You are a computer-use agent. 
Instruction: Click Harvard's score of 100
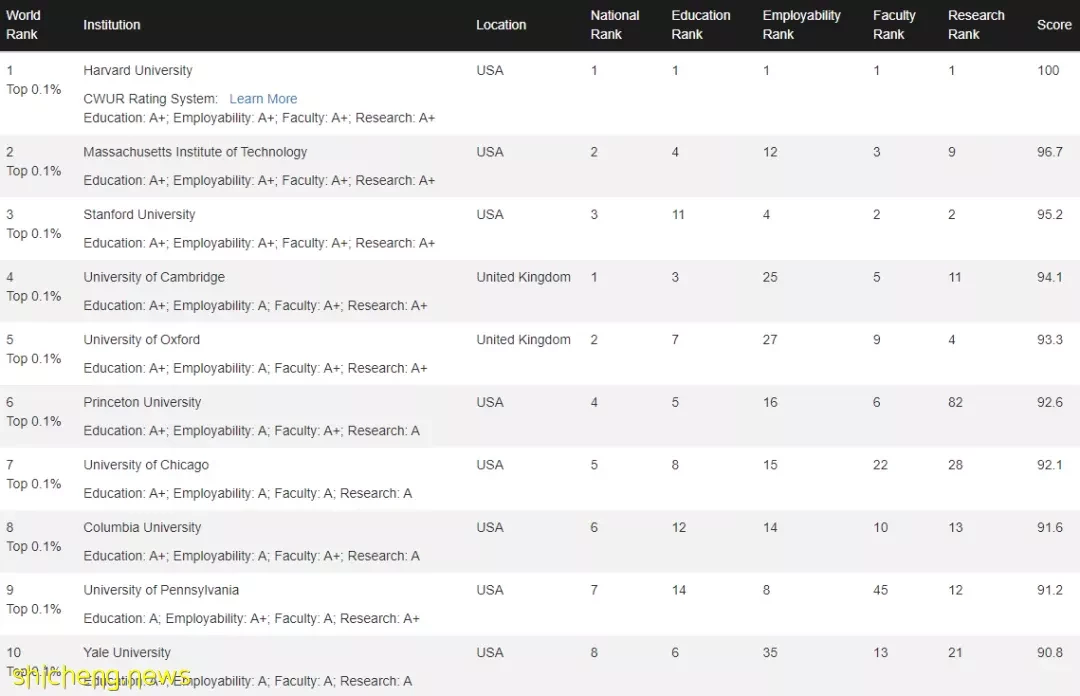pyautogui.click(x=1048, y=70)
